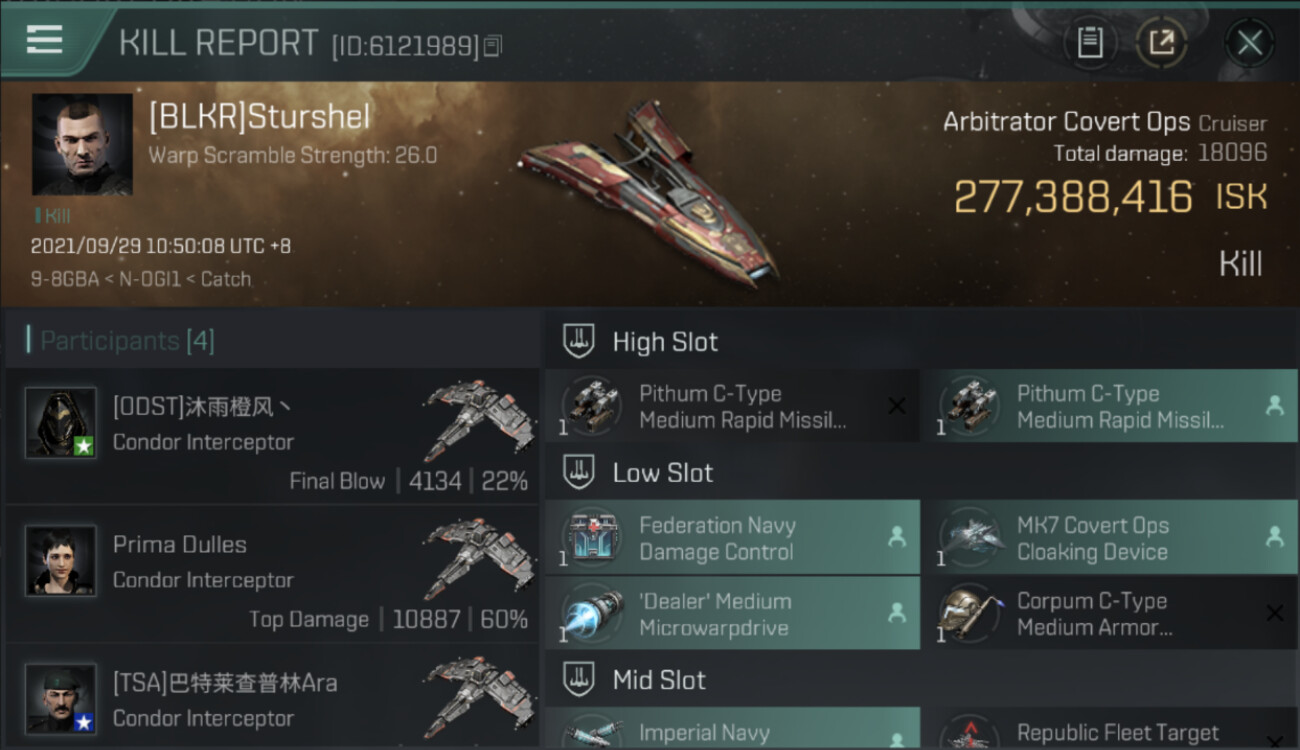Close the kill report window
The image size is (1300, 750).
[x=1249, y=43]
